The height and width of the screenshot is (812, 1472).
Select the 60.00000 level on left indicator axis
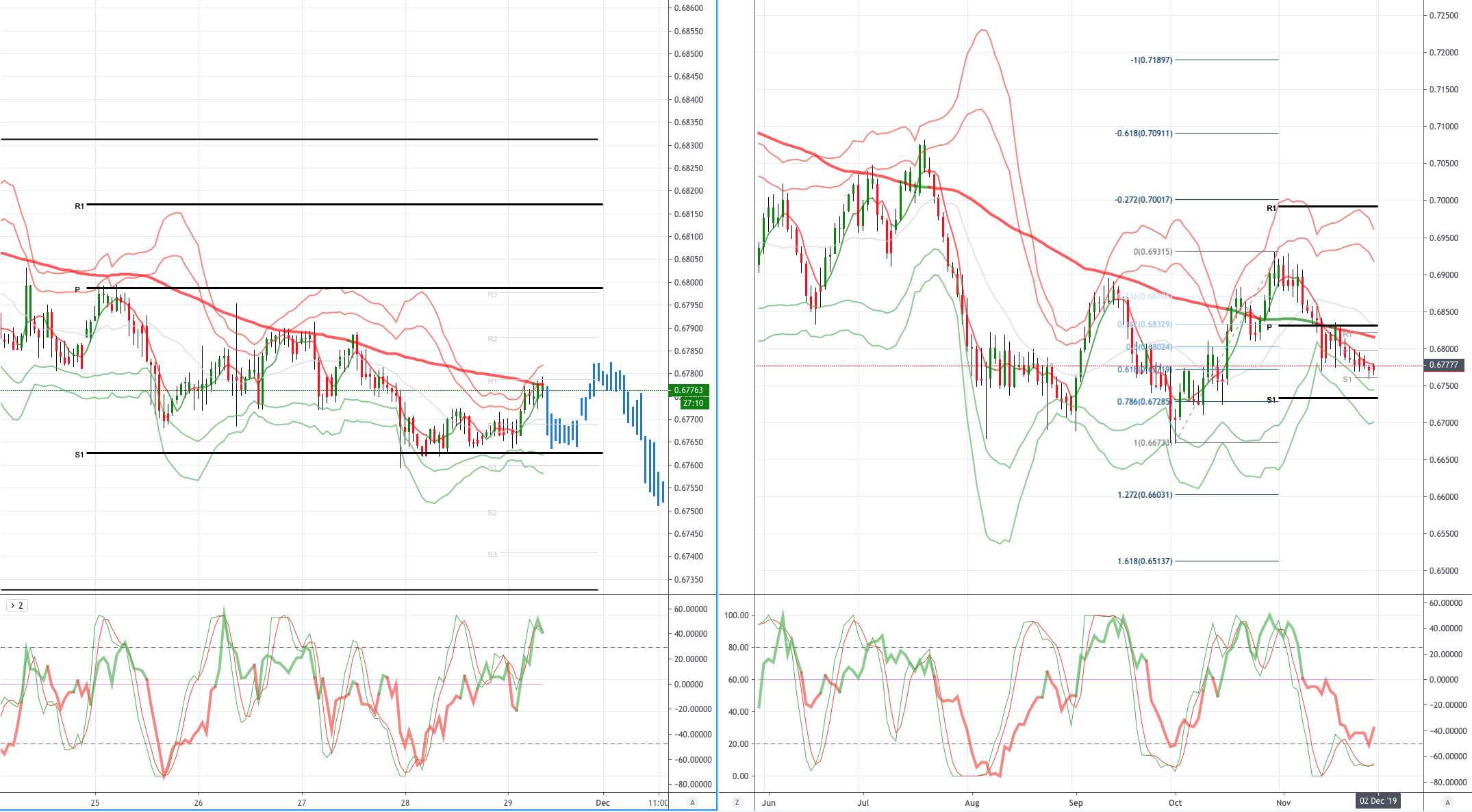tap(691, 609)
